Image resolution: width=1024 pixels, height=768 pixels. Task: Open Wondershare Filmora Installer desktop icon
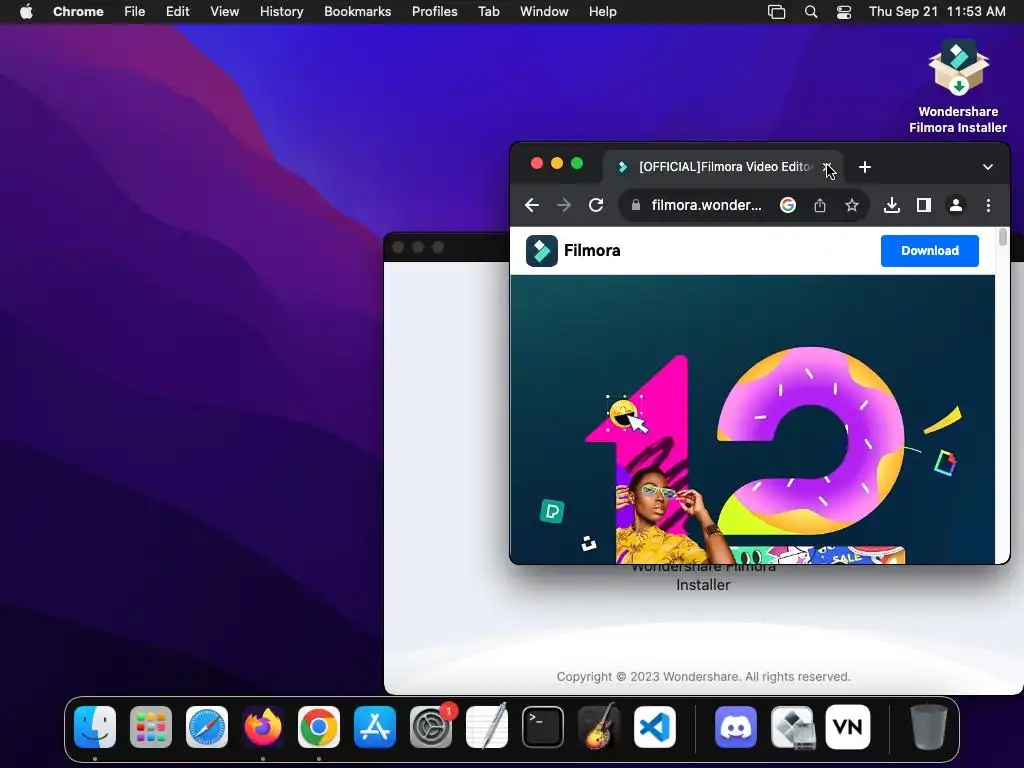958,85
